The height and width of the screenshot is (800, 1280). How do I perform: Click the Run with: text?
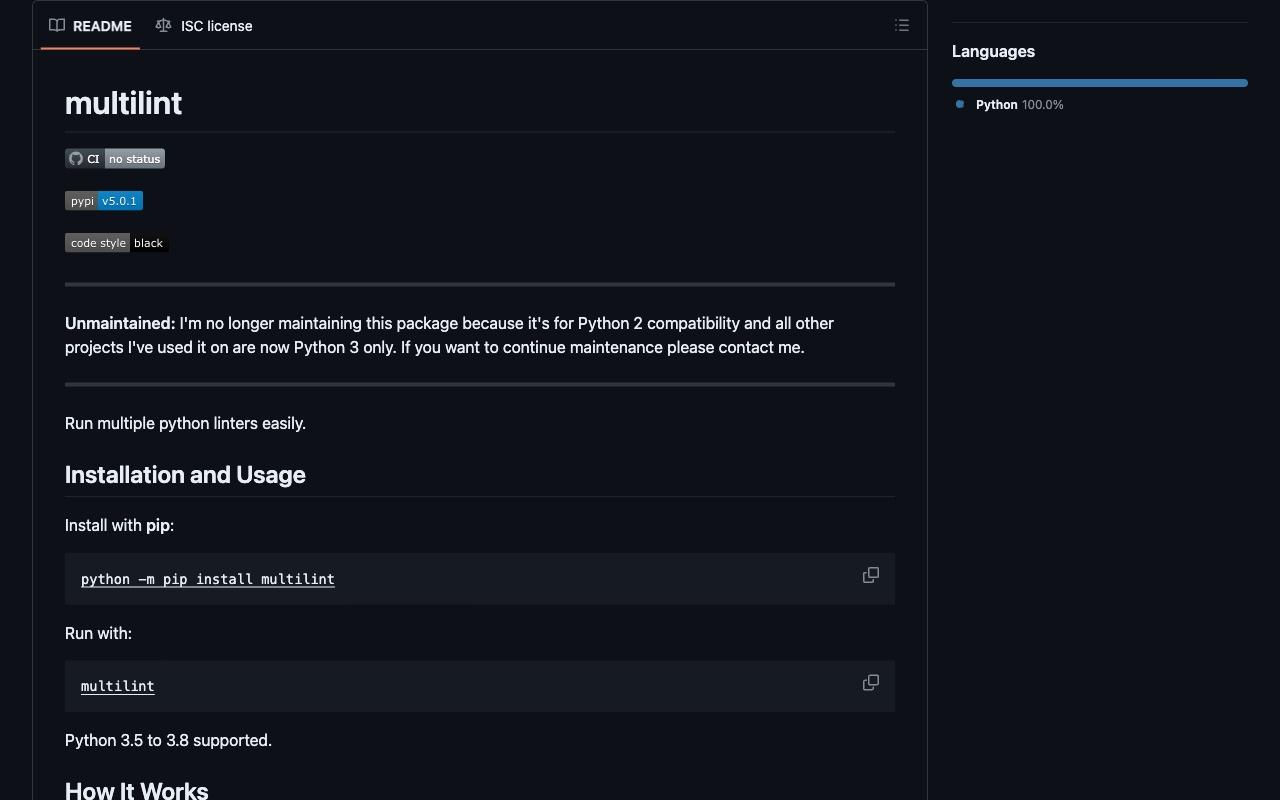pos(98,633)
